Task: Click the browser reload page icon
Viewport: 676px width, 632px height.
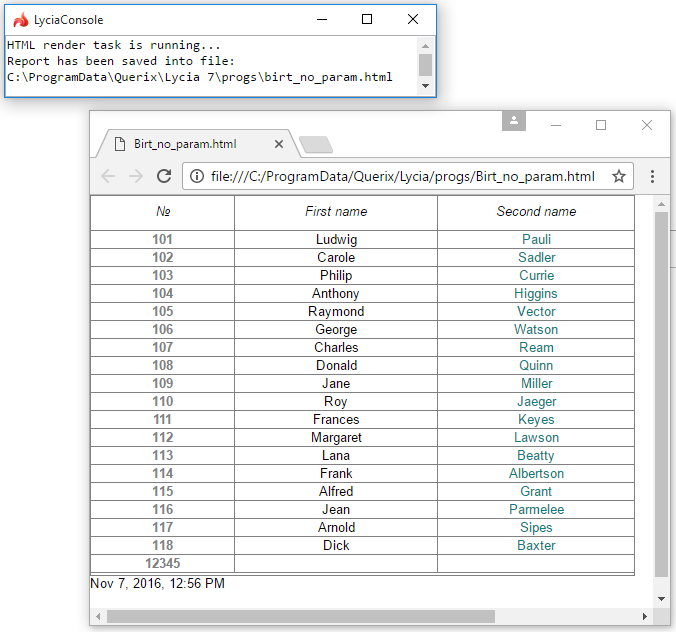Action: click(164, 176)
